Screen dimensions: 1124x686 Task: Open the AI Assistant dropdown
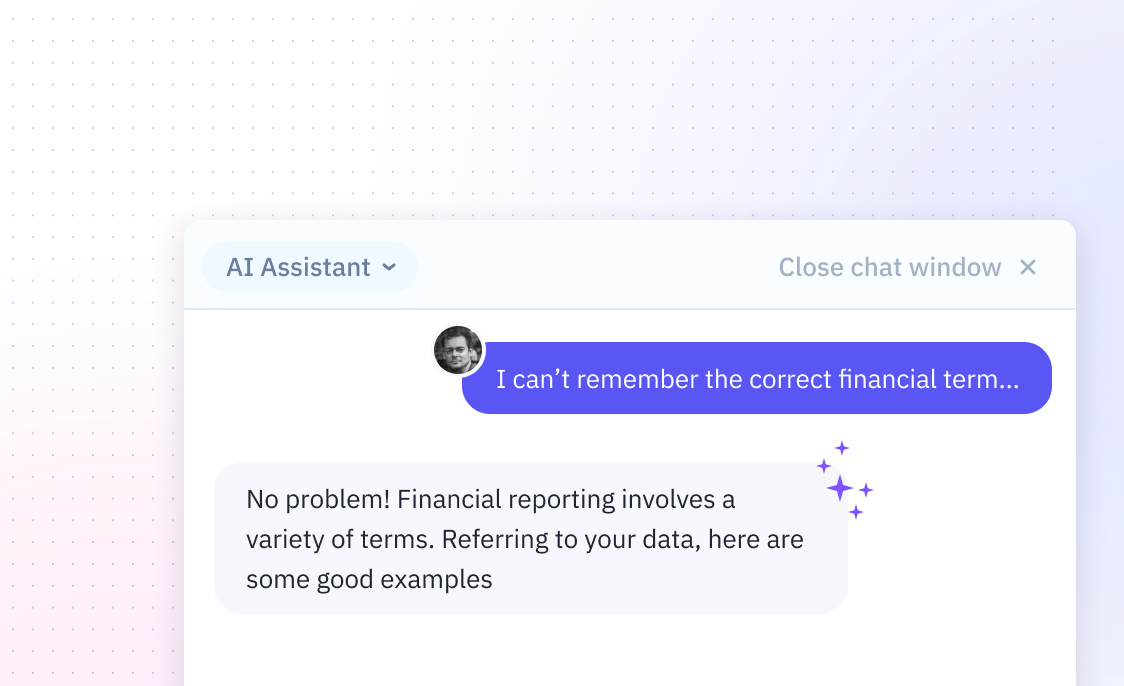click(310, 268)
